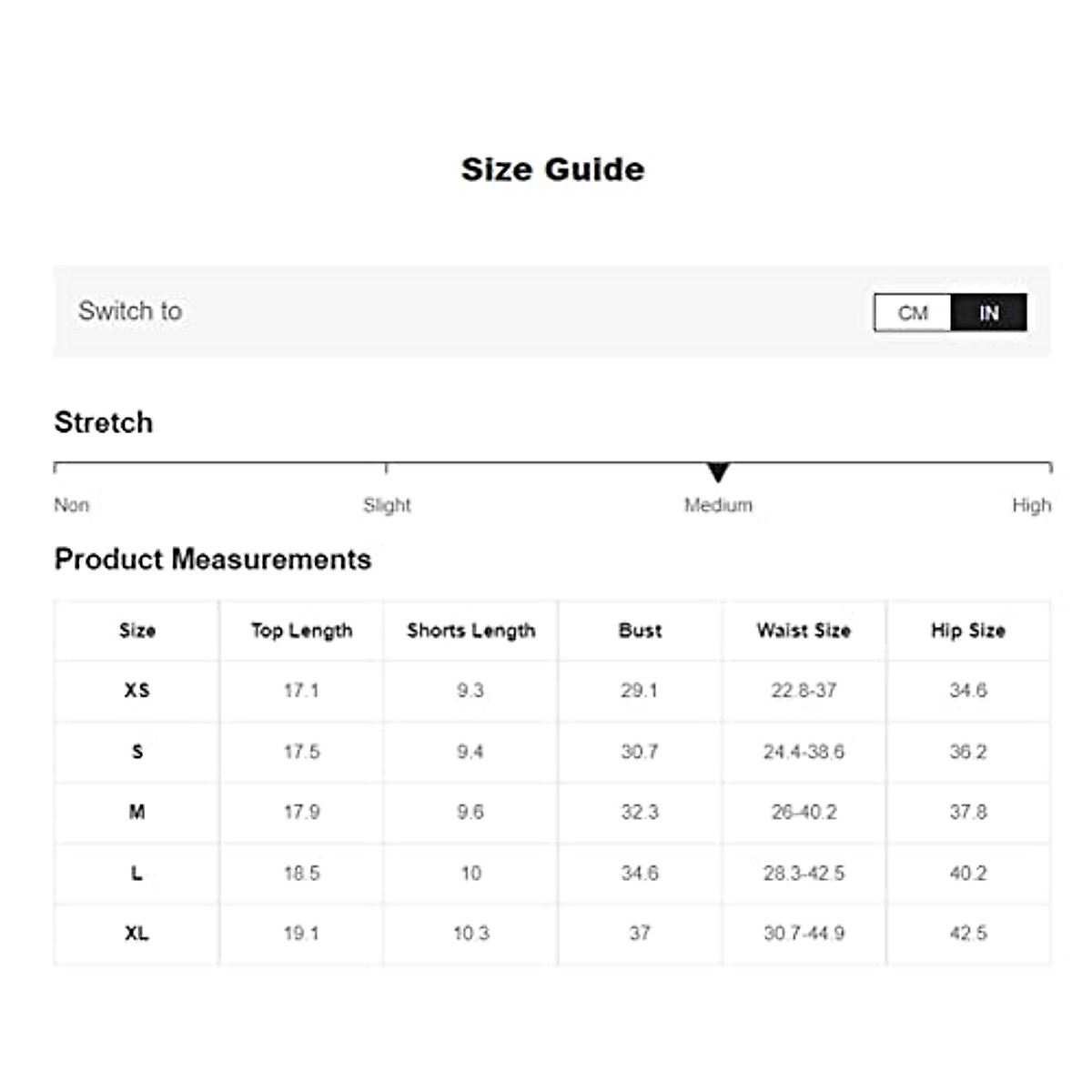Click the Bust column header
The image size is (1092, 1092).
(640, 631)
